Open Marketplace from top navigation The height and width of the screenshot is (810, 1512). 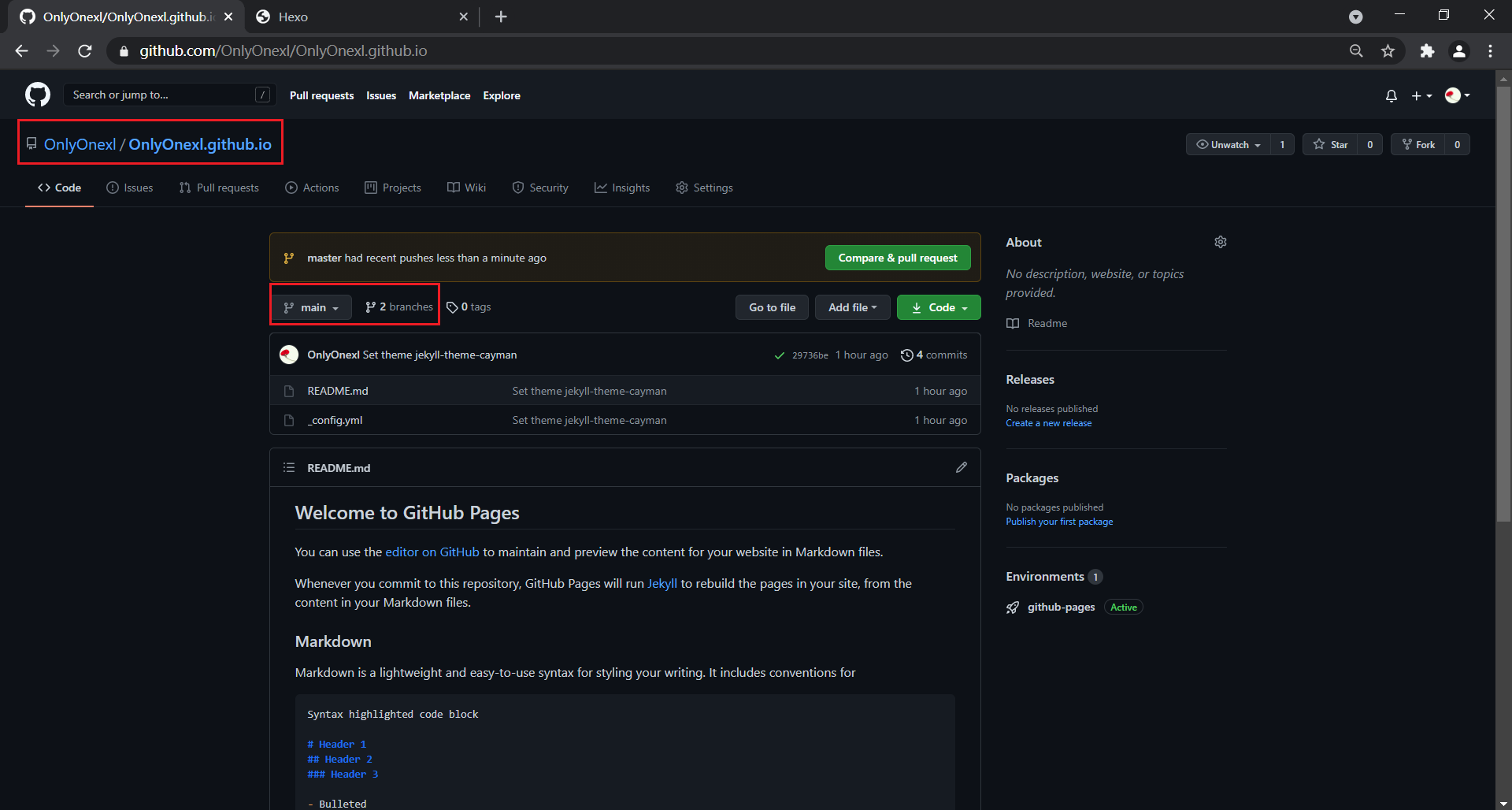tap(439, 95)
